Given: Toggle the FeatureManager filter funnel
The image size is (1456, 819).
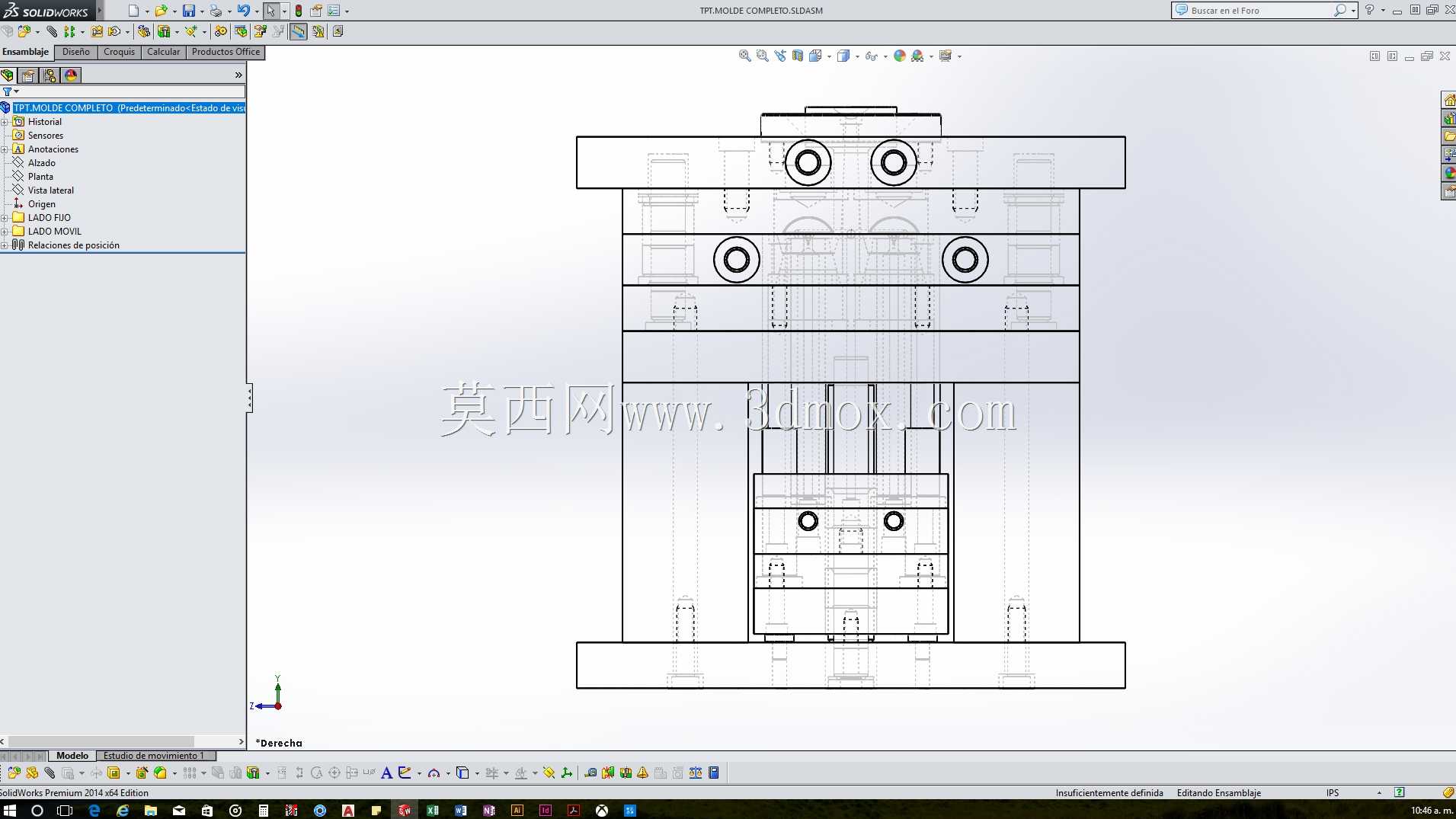Looking at the screenshot, I should pyautogui.click(x=8, y=91).
